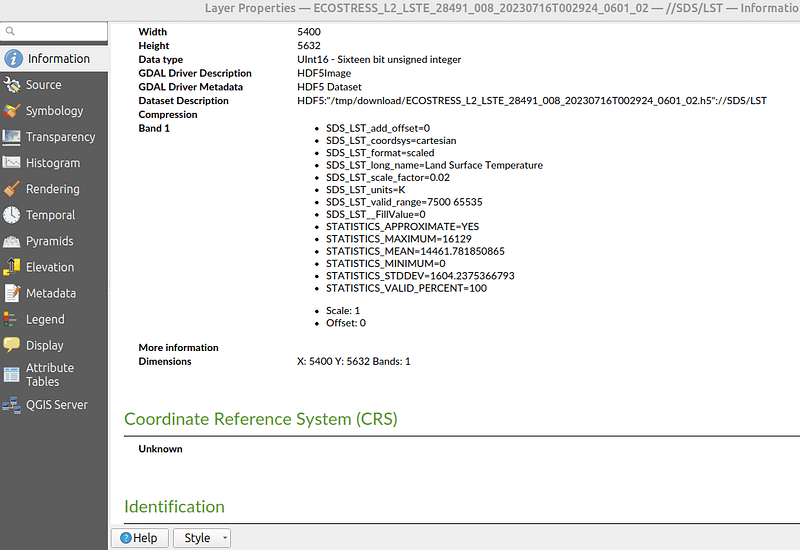Open the Attribute Tables label
The image size is (800, 550).
click(x=50, y=374)
